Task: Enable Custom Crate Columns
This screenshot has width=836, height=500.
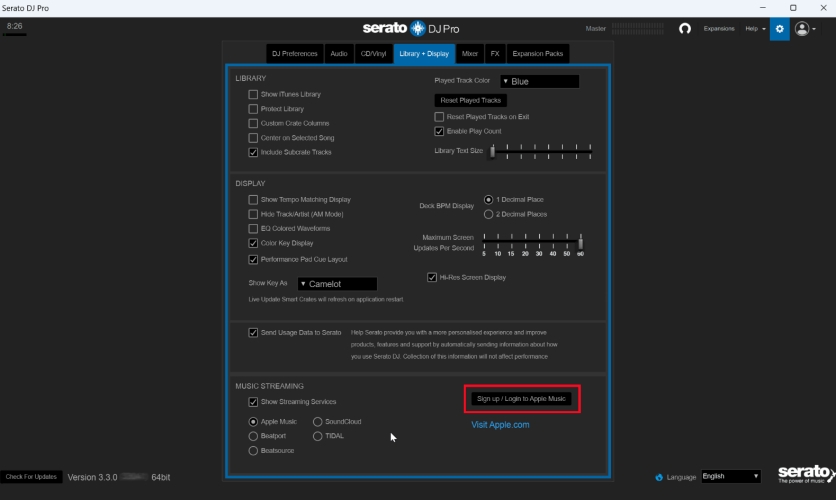Action: (253, 123)
